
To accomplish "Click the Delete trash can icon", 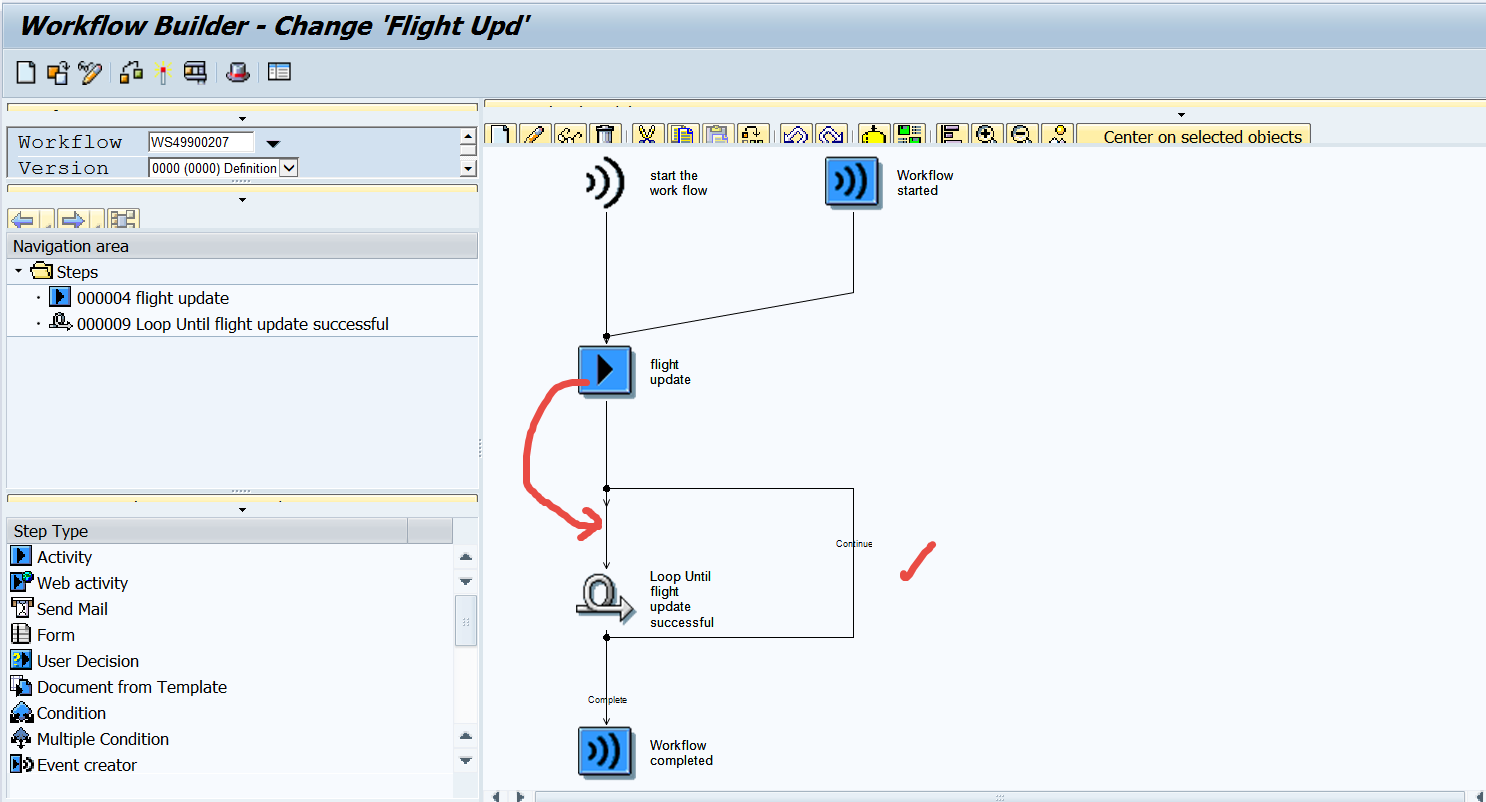I will pyautogui.click(x=604, y=135).
